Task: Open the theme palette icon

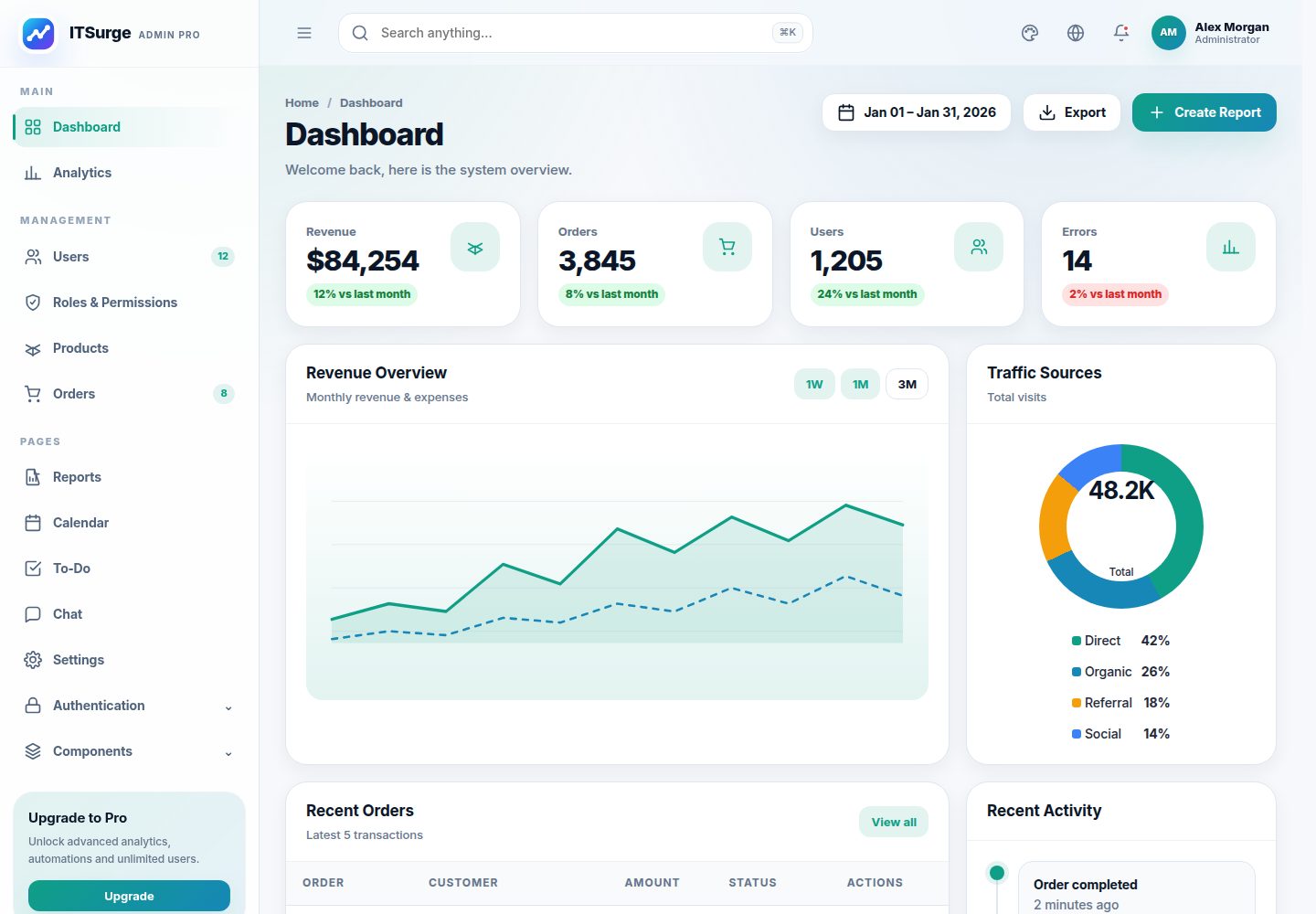Action: [x=1030, y=33]
